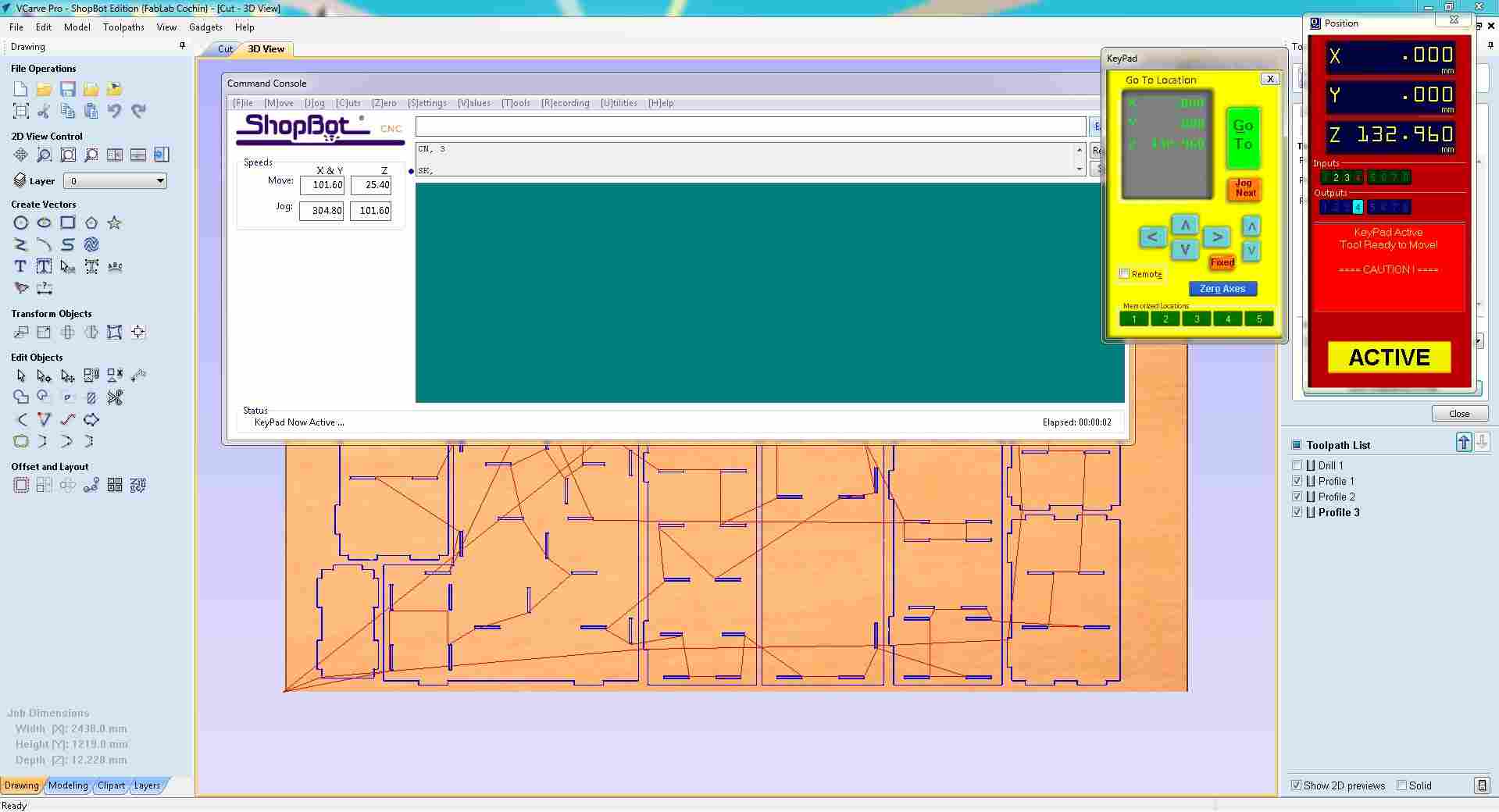
Task: Save the current file
Action: 67,89
